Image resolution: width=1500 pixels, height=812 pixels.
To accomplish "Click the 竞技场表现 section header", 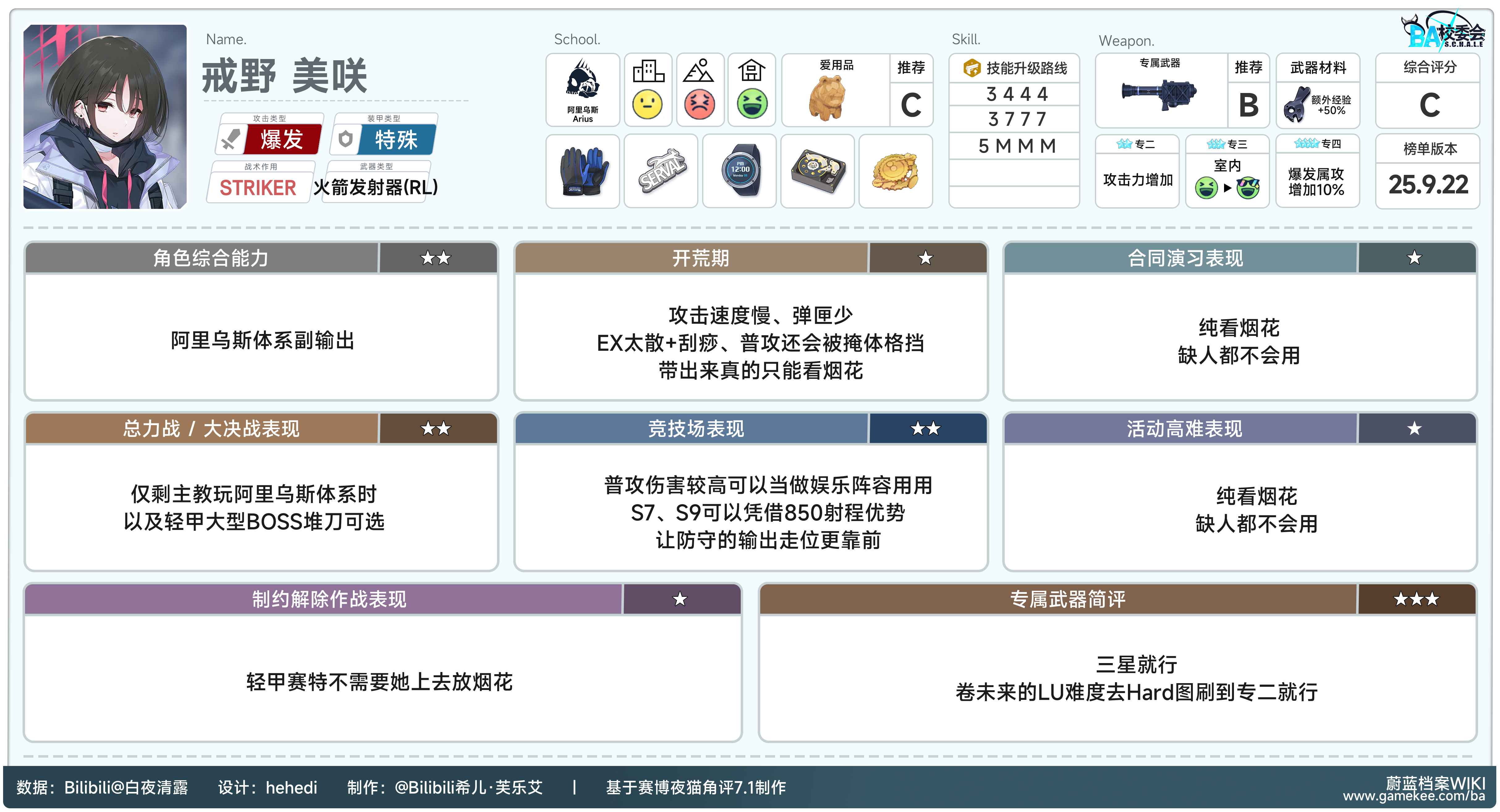I will tap(696, 429).
